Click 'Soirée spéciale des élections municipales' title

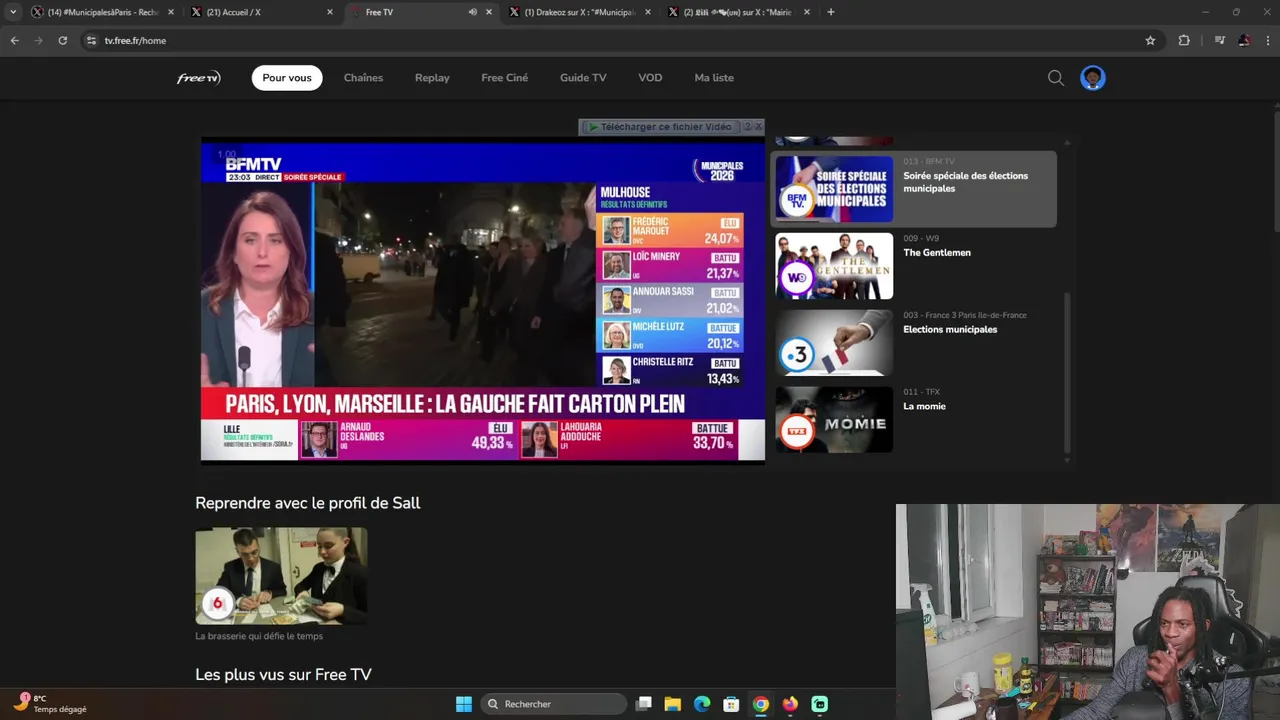tap(965, 182)
